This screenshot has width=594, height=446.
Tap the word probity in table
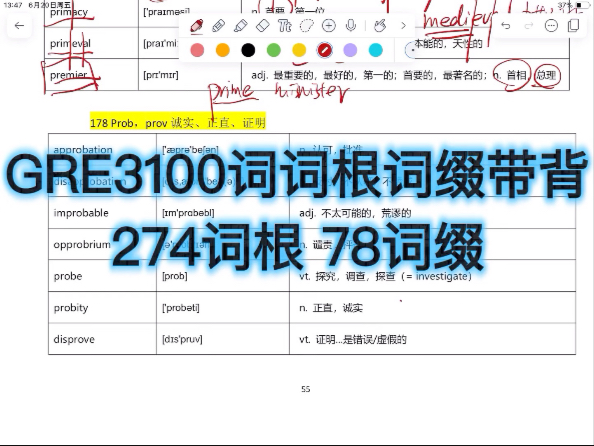point(71,308)
